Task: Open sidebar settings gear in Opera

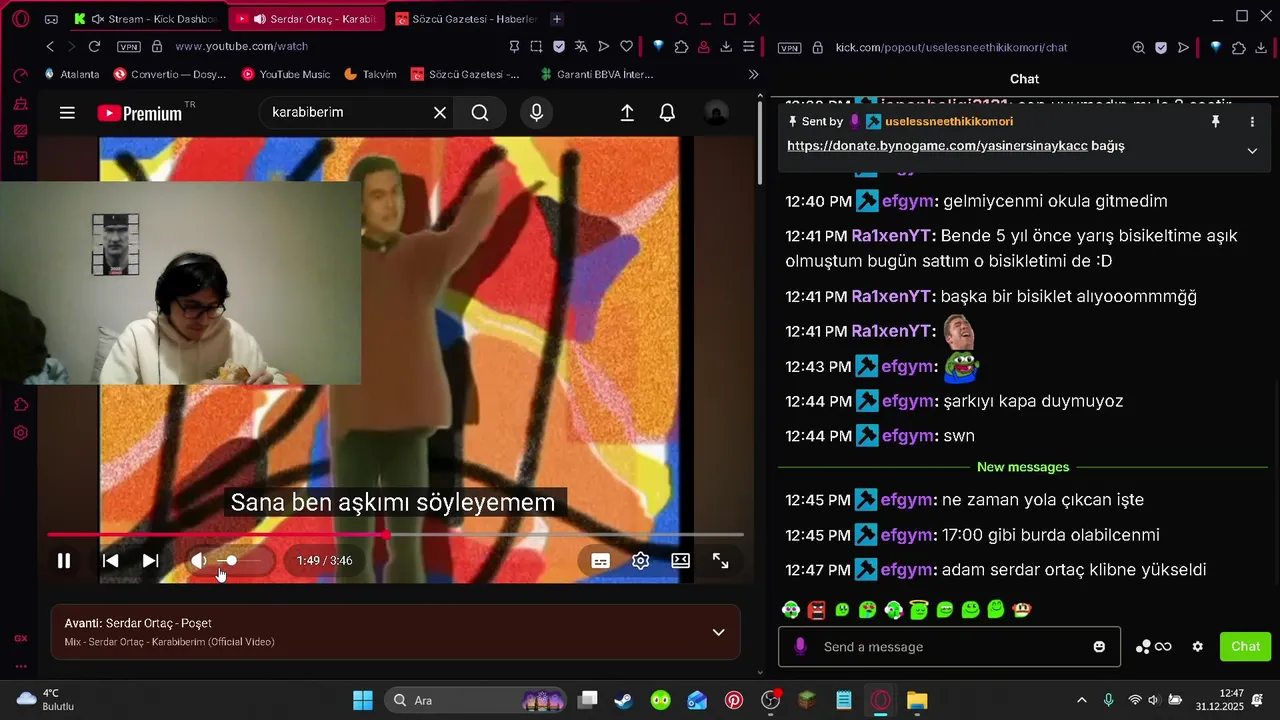Action: click(20, 433)
